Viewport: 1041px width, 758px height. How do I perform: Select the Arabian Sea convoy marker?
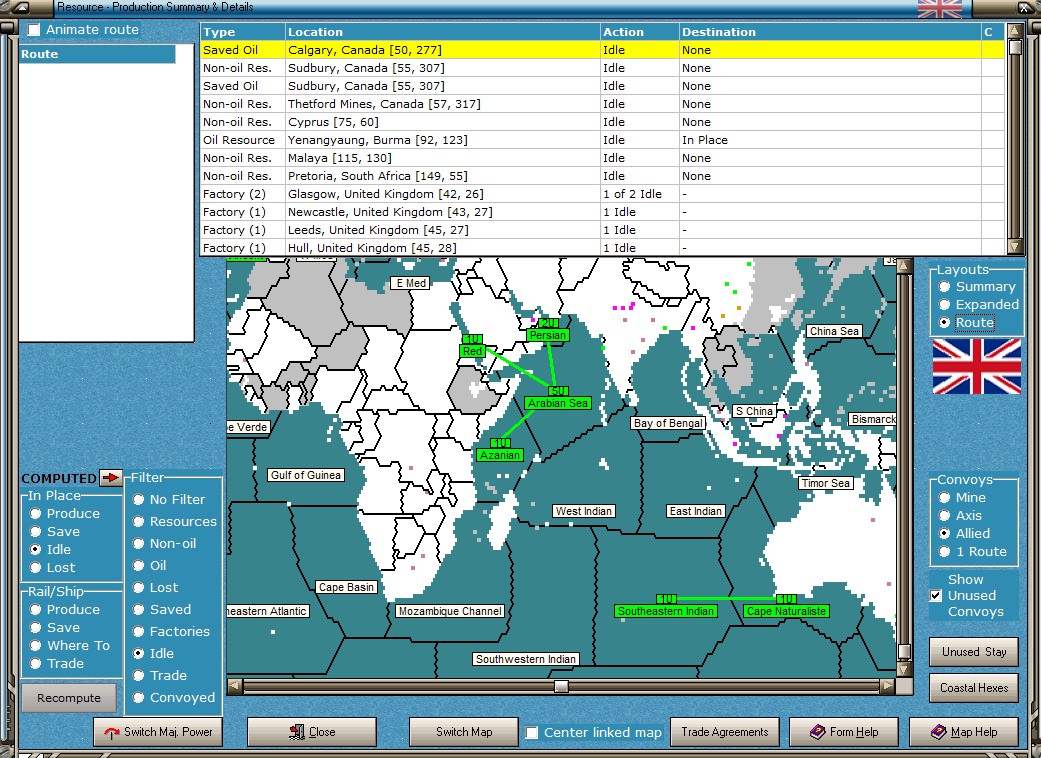(x=558, y=403)
